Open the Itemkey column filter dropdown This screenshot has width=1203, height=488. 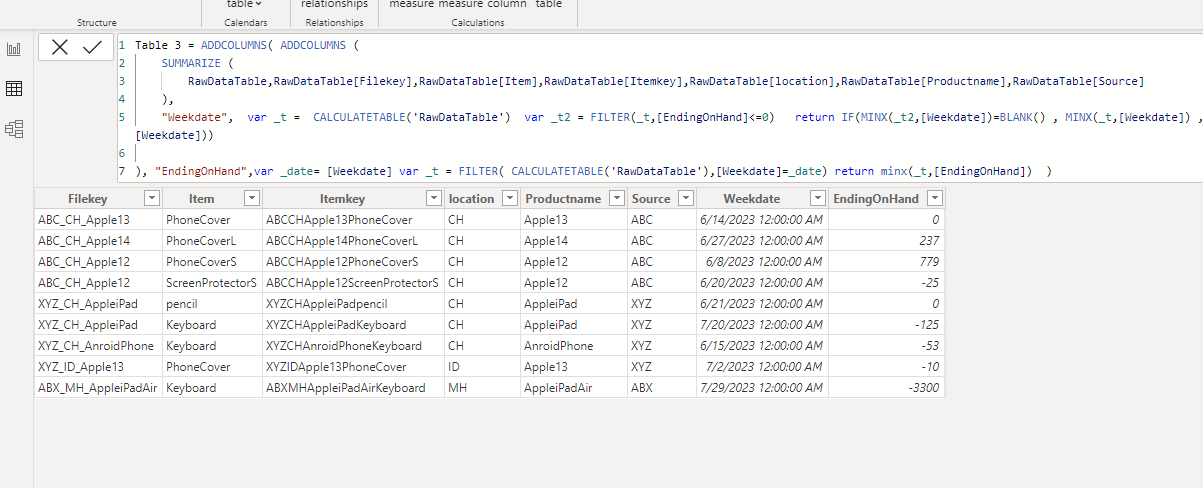click(x=433, y=198)
